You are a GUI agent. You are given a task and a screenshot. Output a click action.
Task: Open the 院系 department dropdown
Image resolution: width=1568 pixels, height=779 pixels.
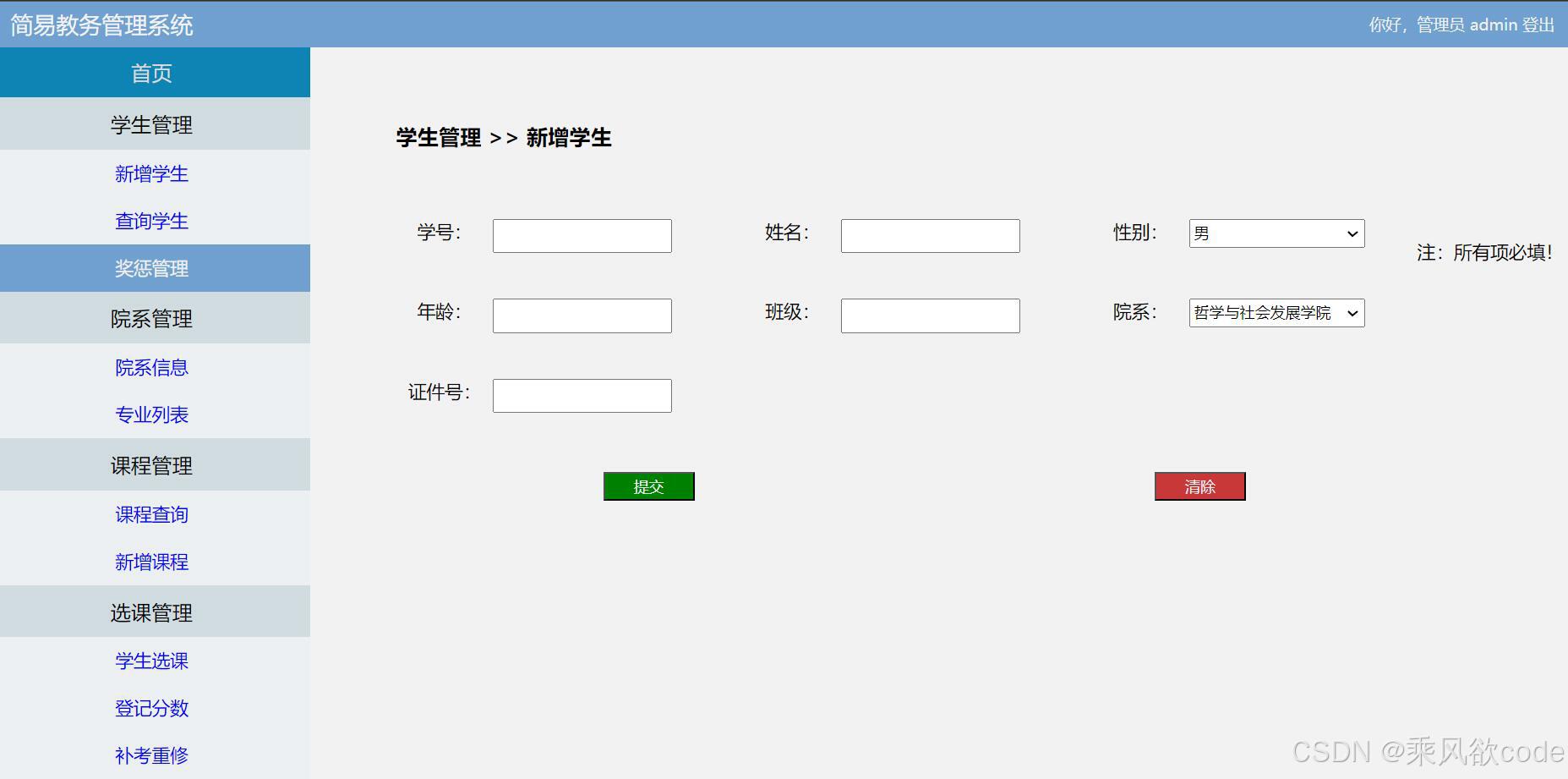[1276, 313]
